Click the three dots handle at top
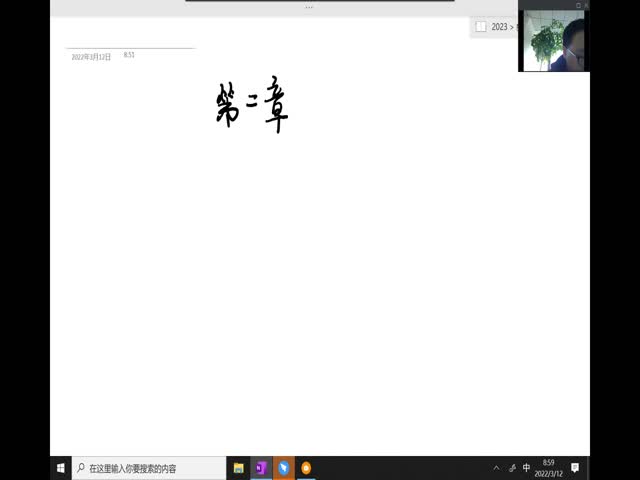Screen dimensions: 640x480 (309, 7)
